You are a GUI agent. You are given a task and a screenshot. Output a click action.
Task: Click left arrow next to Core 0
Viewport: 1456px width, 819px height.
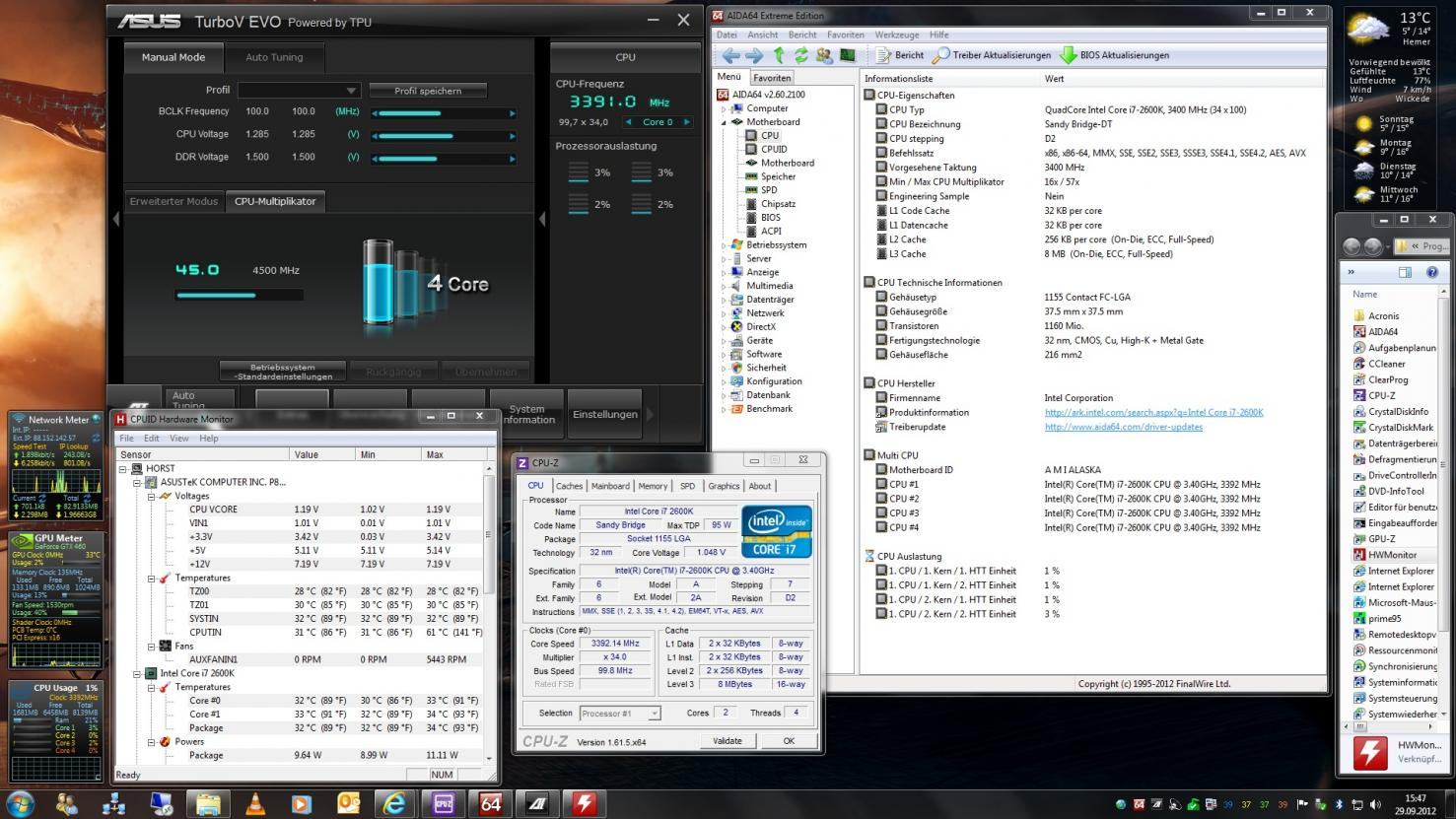[x=630, y=122]
